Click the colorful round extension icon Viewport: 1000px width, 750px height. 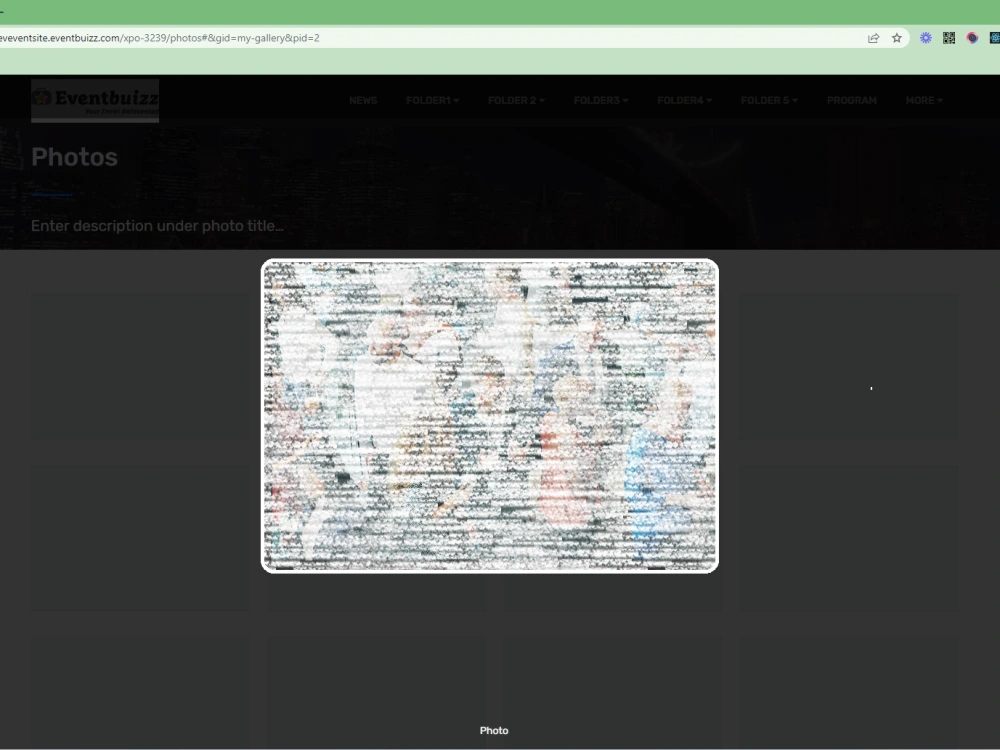[973, 38]
